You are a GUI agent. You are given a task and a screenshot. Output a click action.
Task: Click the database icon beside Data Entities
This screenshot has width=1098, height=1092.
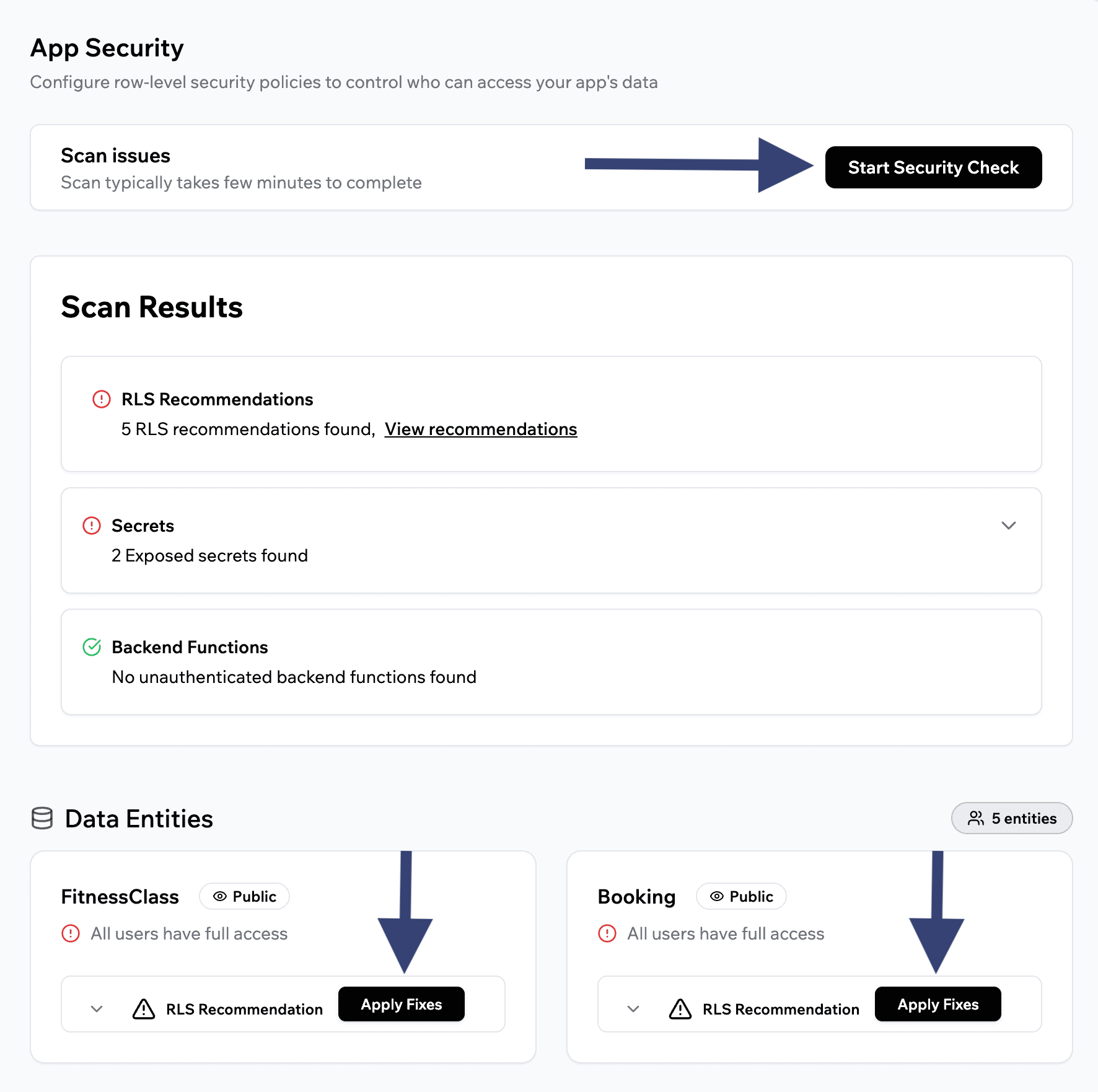click(43, 818)
